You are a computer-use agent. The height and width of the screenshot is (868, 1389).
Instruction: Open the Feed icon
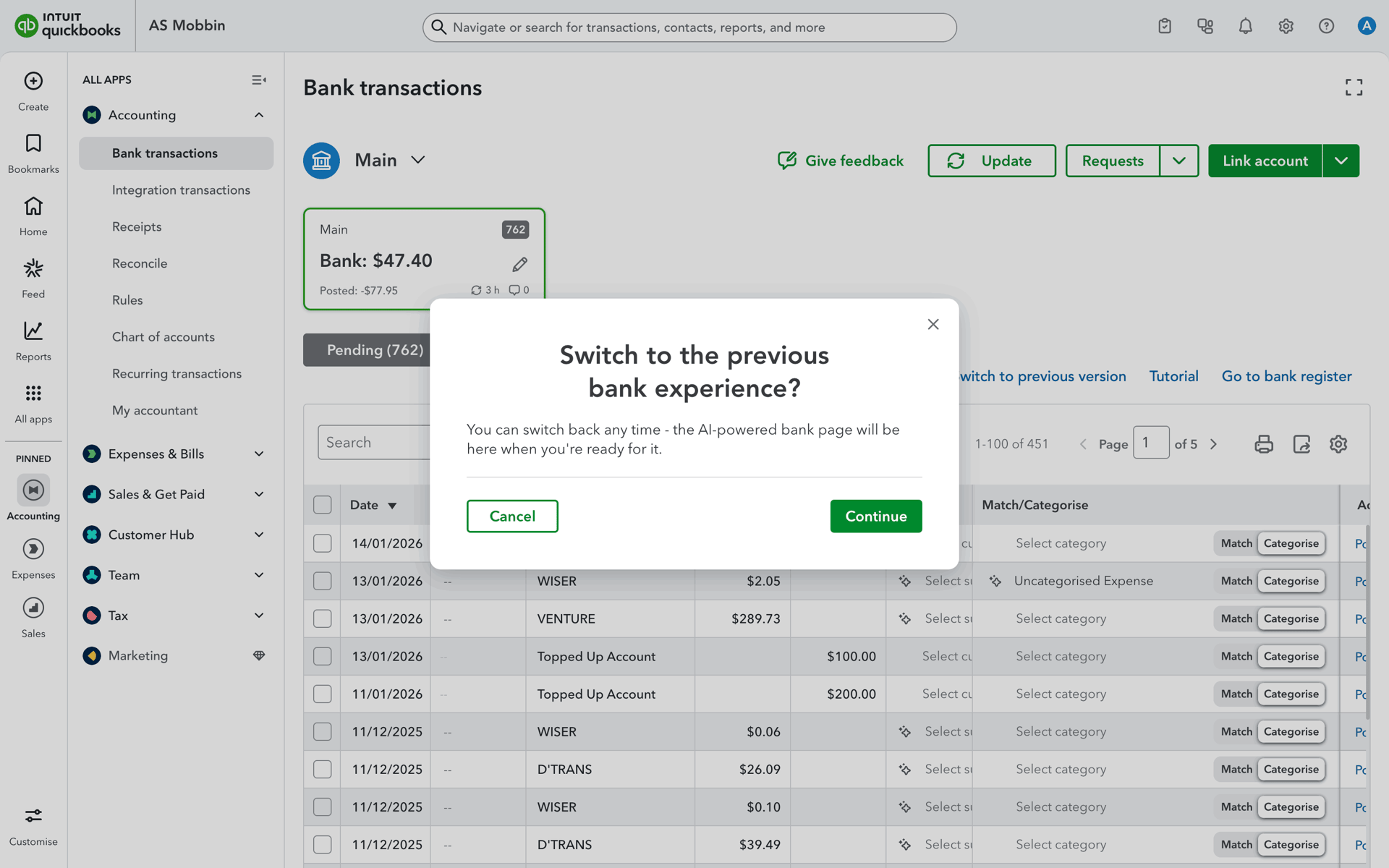(x=33, y=268)
